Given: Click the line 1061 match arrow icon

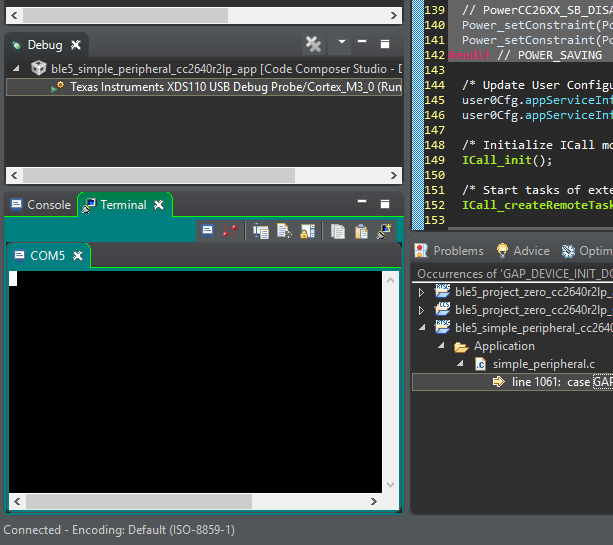Looking at the screenshot, I should 499,382.
